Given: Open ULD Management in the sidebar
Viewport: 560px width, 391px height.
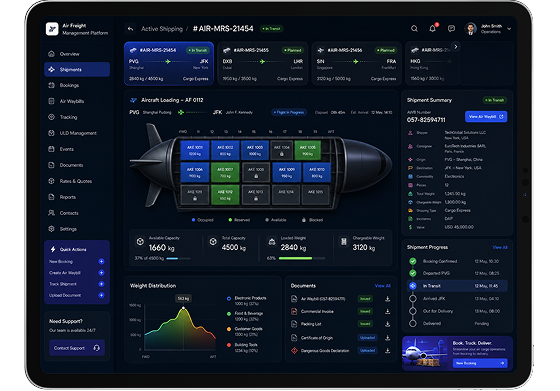Looking at the screenshot, I should 77,133.
